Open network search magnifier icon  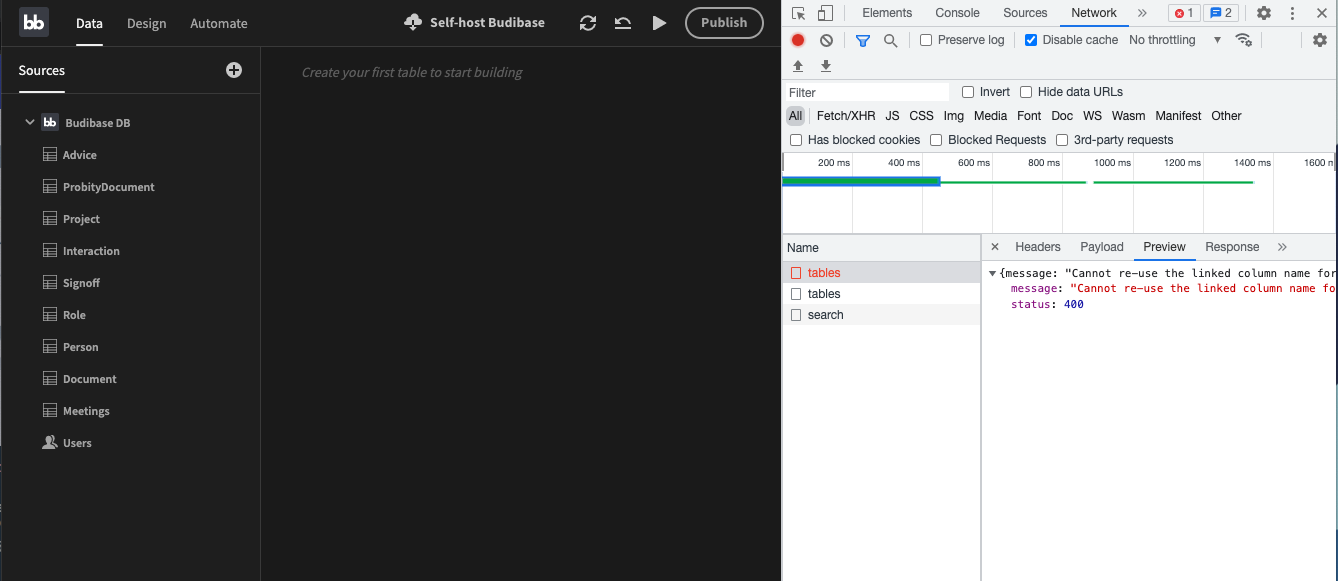pos(890,40)
